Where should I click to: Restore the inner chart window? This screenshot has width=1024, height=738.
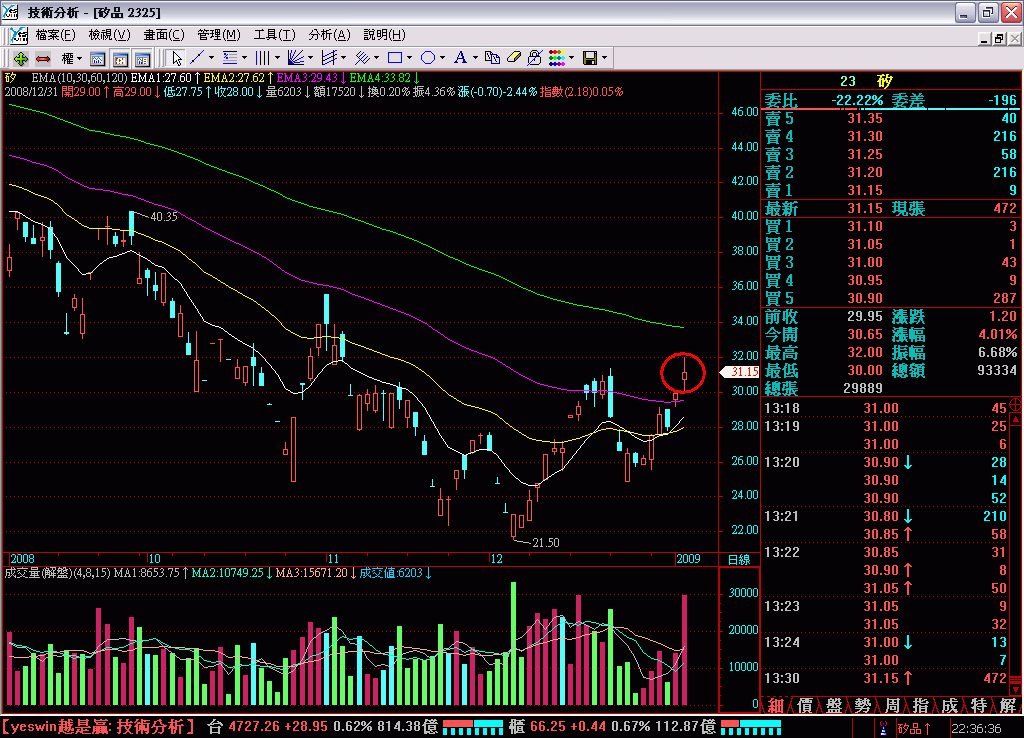999,39
